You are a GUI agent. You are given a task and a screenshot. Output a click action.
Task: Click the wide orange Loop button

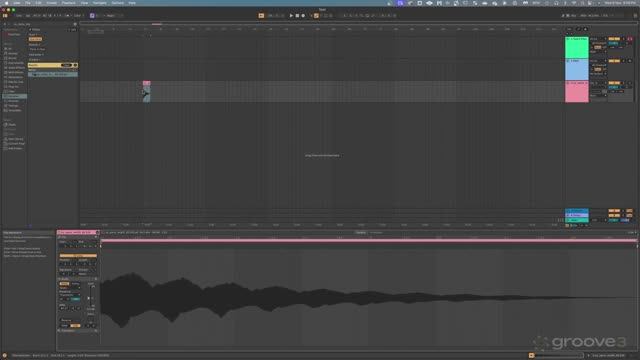click(x=78, y=256)
